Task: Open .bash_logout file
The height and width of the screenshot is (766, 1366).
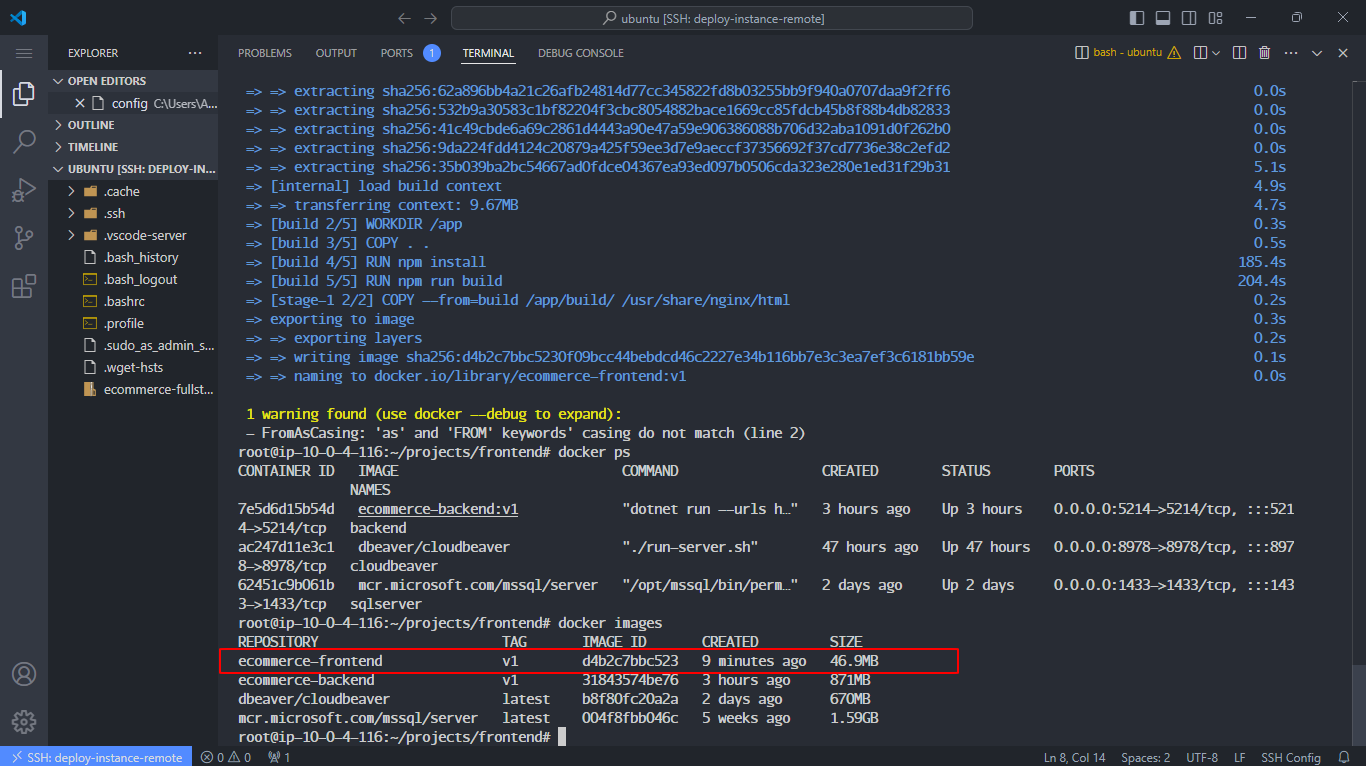Action: tap(133, 279)
